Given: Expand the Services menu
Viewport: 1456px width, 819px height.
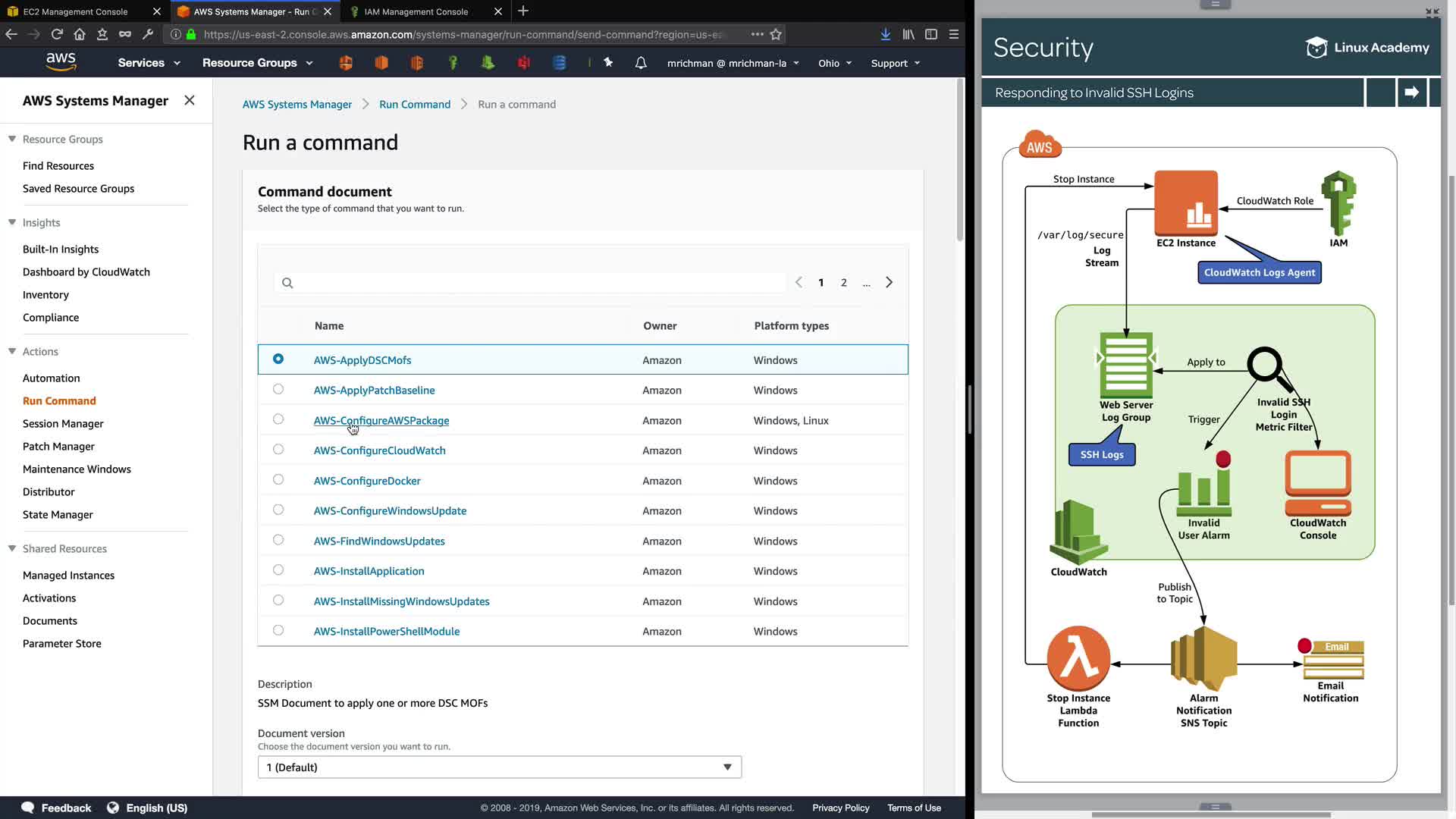Looking at the screenshot, I should [149, 63].
